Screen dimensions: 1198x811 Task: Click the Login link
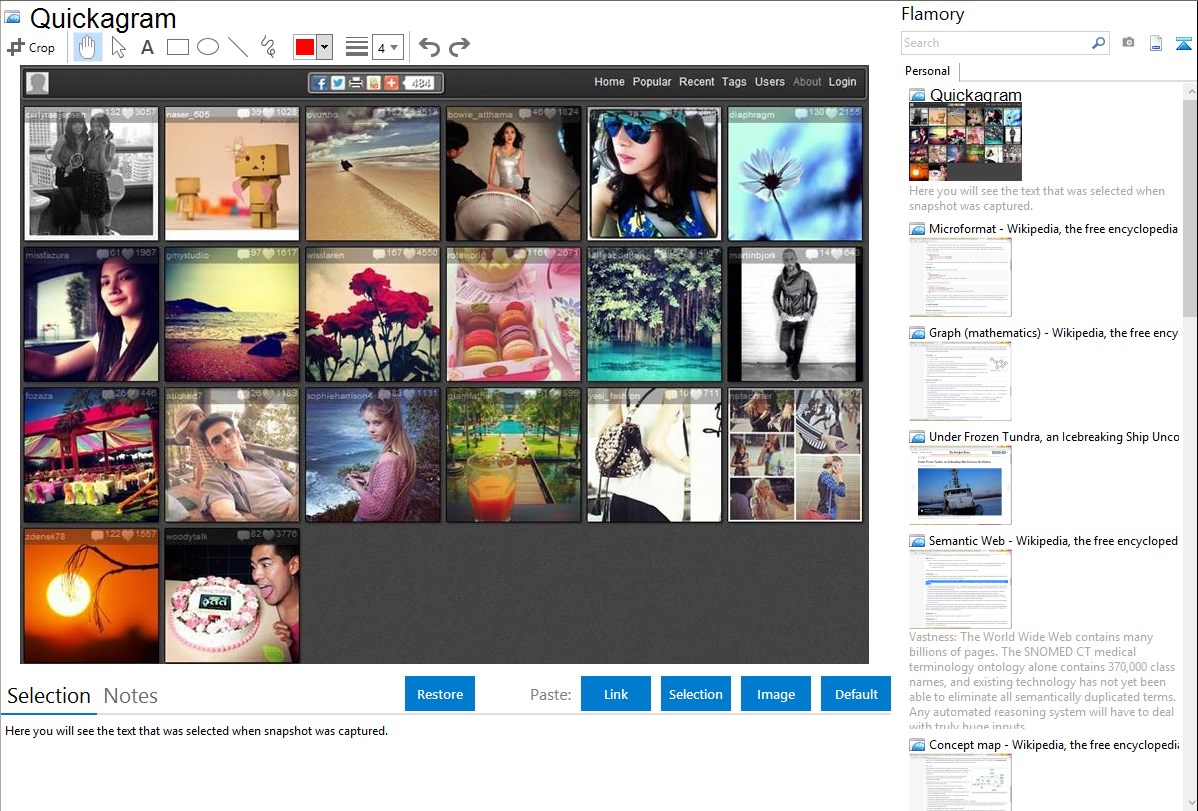(843, 82)
